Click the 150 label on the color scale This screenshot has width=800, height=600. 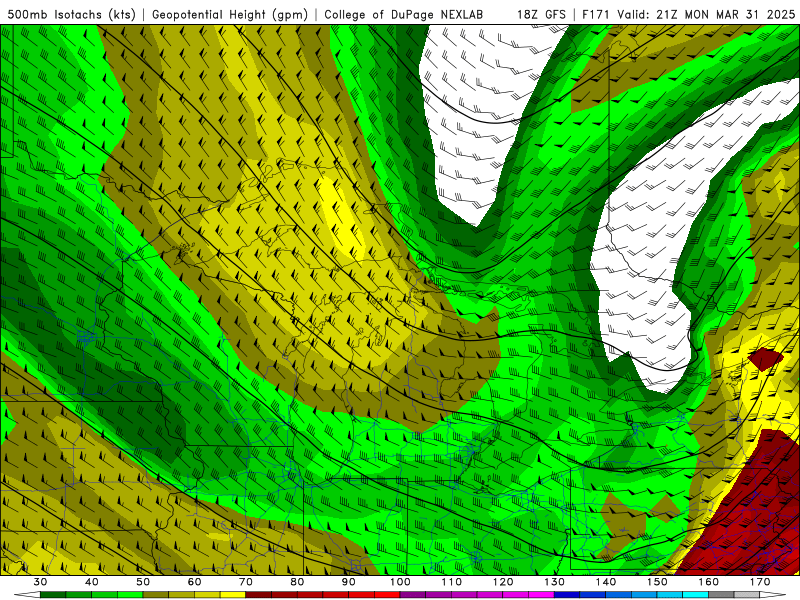657,582
